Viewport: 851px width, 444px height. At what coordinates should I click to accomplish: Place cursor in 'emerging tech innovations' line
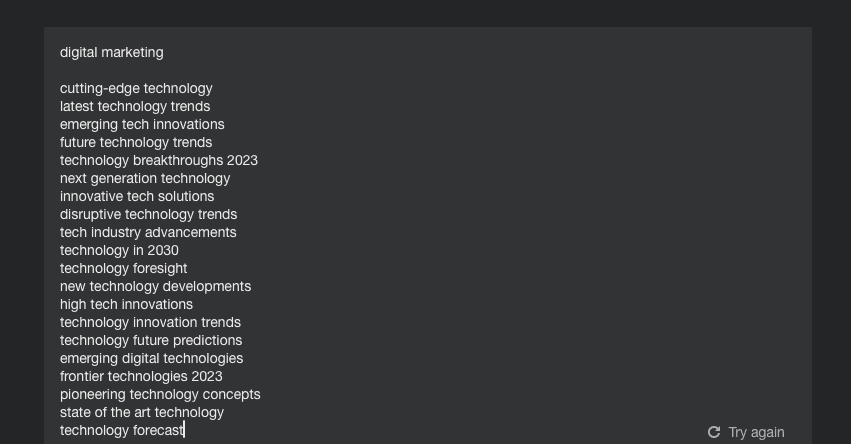142,124
